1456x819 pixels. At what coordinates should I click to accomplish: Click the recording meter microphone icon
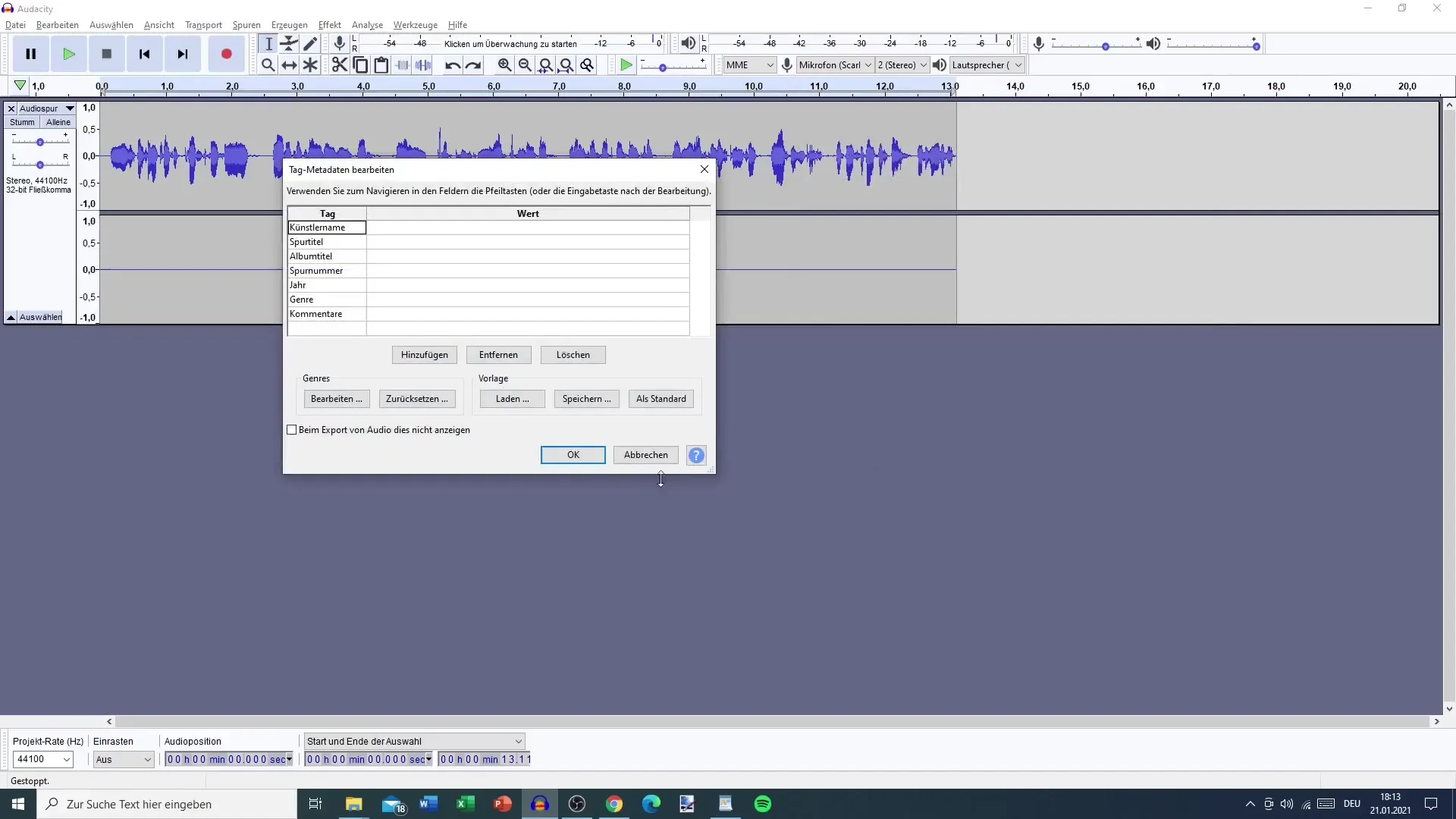point(340,43)
